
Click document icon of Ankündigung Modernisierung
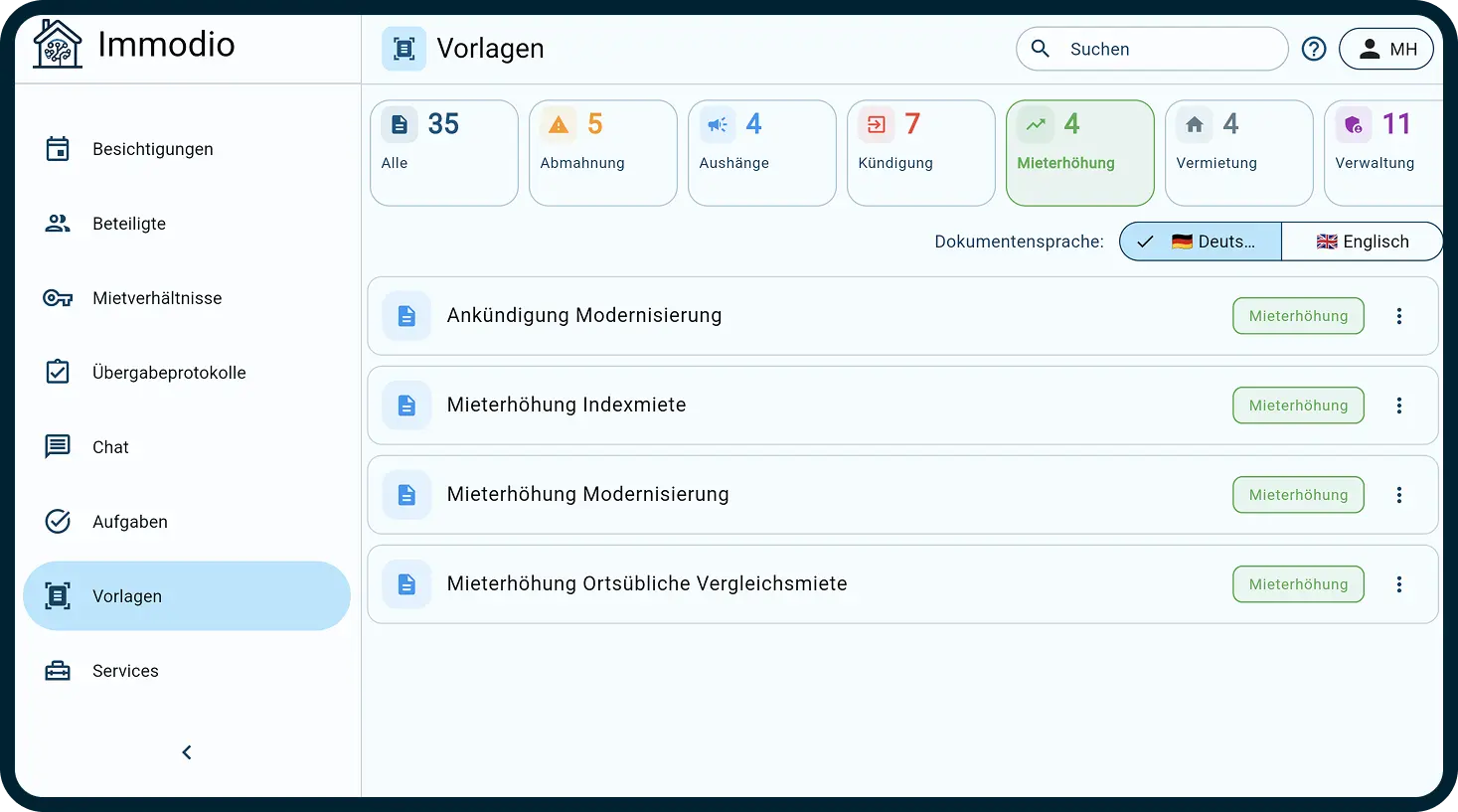(x=406, y=316)
